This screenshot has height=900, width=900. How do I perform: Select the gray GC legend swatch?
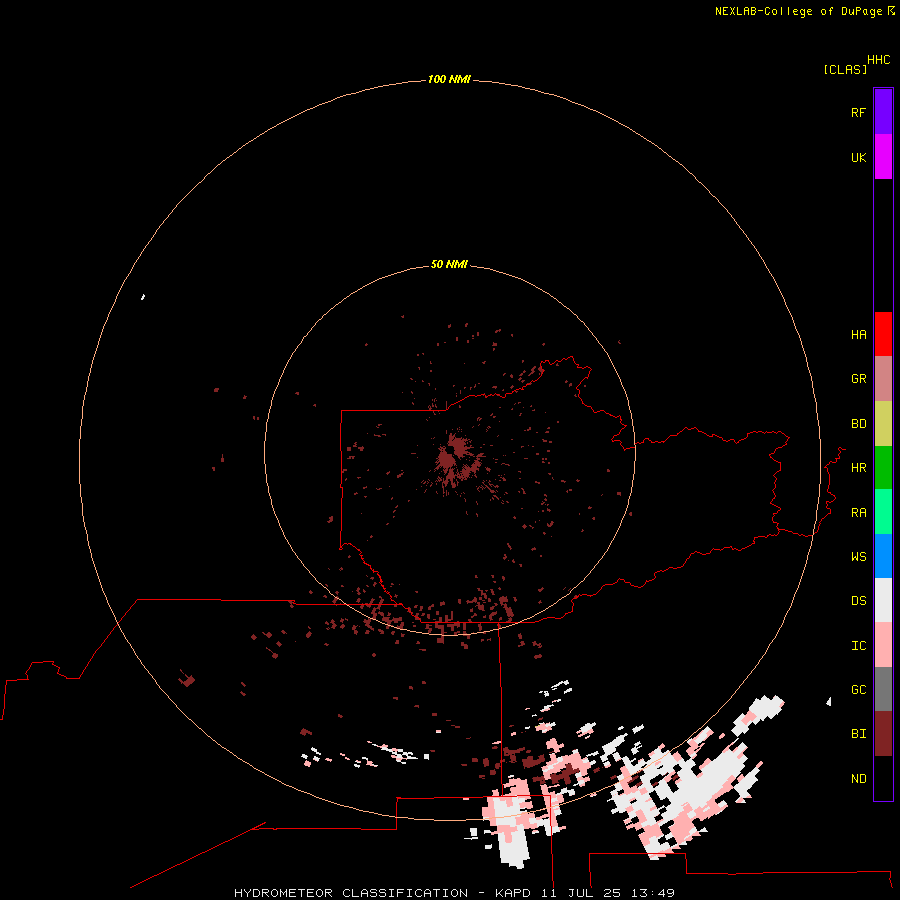pos(883,689)
